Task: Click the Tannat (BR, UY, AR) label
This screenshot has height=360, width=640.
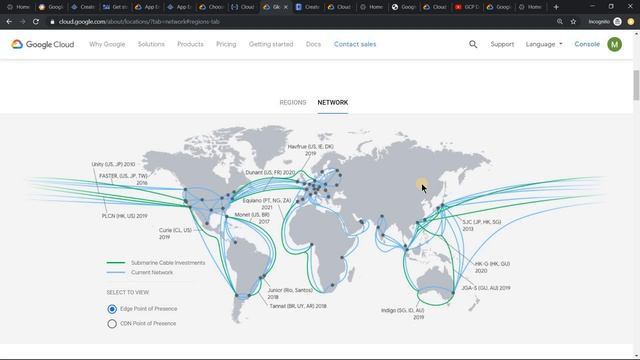Action: 298,306
